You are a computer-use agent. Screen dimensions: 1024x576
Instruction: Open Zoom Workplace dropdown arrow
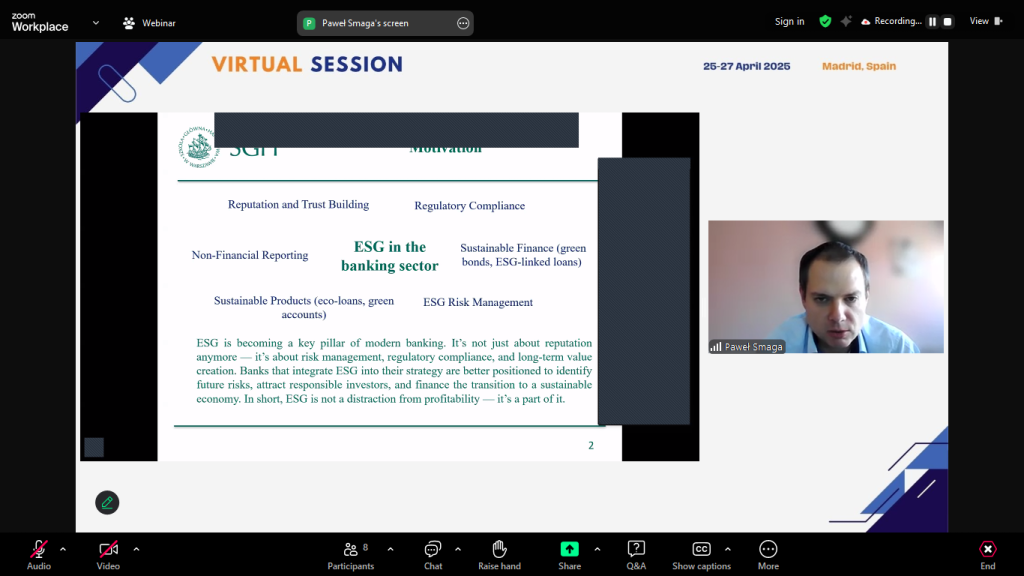click(x=96, y=22)
